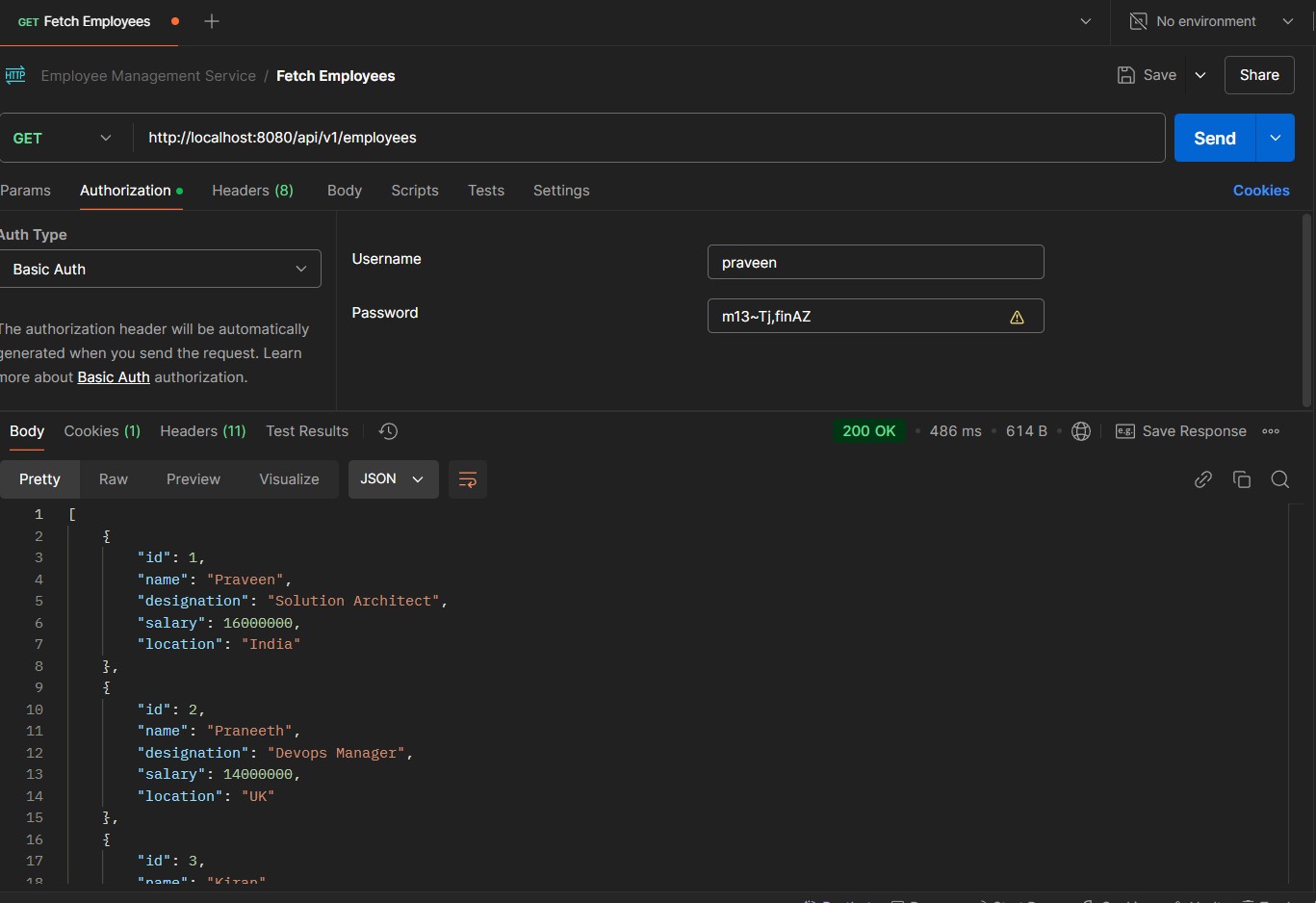Search within the response body

coord(1280,479)
